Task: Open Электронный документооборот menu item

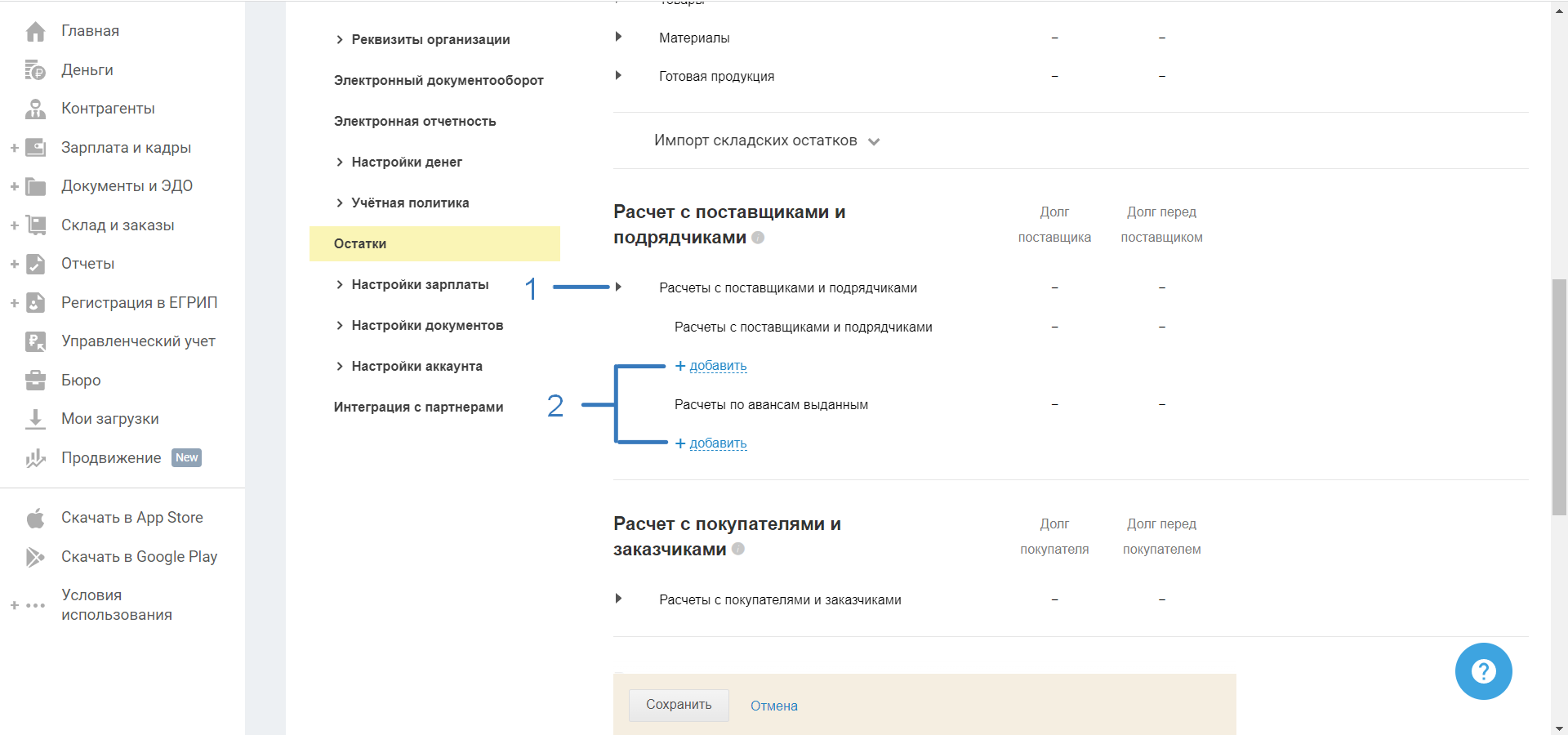Action: [x=439, y=80]
